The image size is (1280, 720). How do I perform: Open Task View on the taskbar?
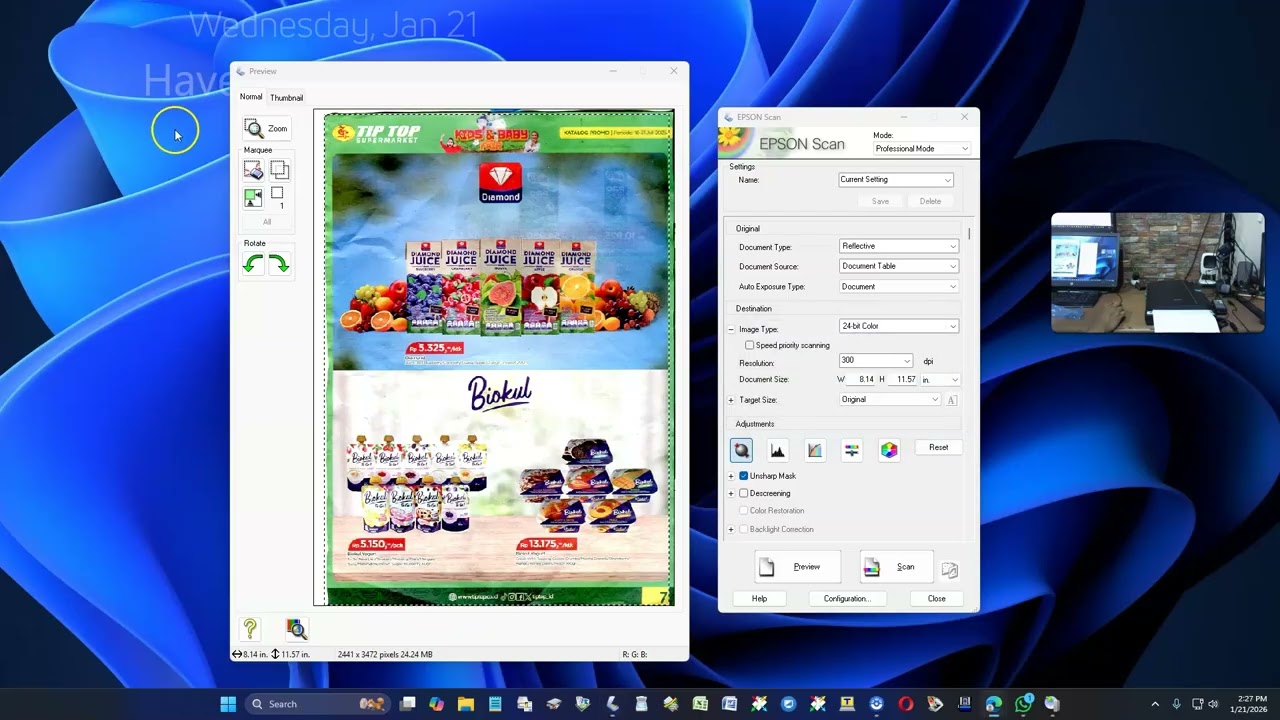coord(407,704)
